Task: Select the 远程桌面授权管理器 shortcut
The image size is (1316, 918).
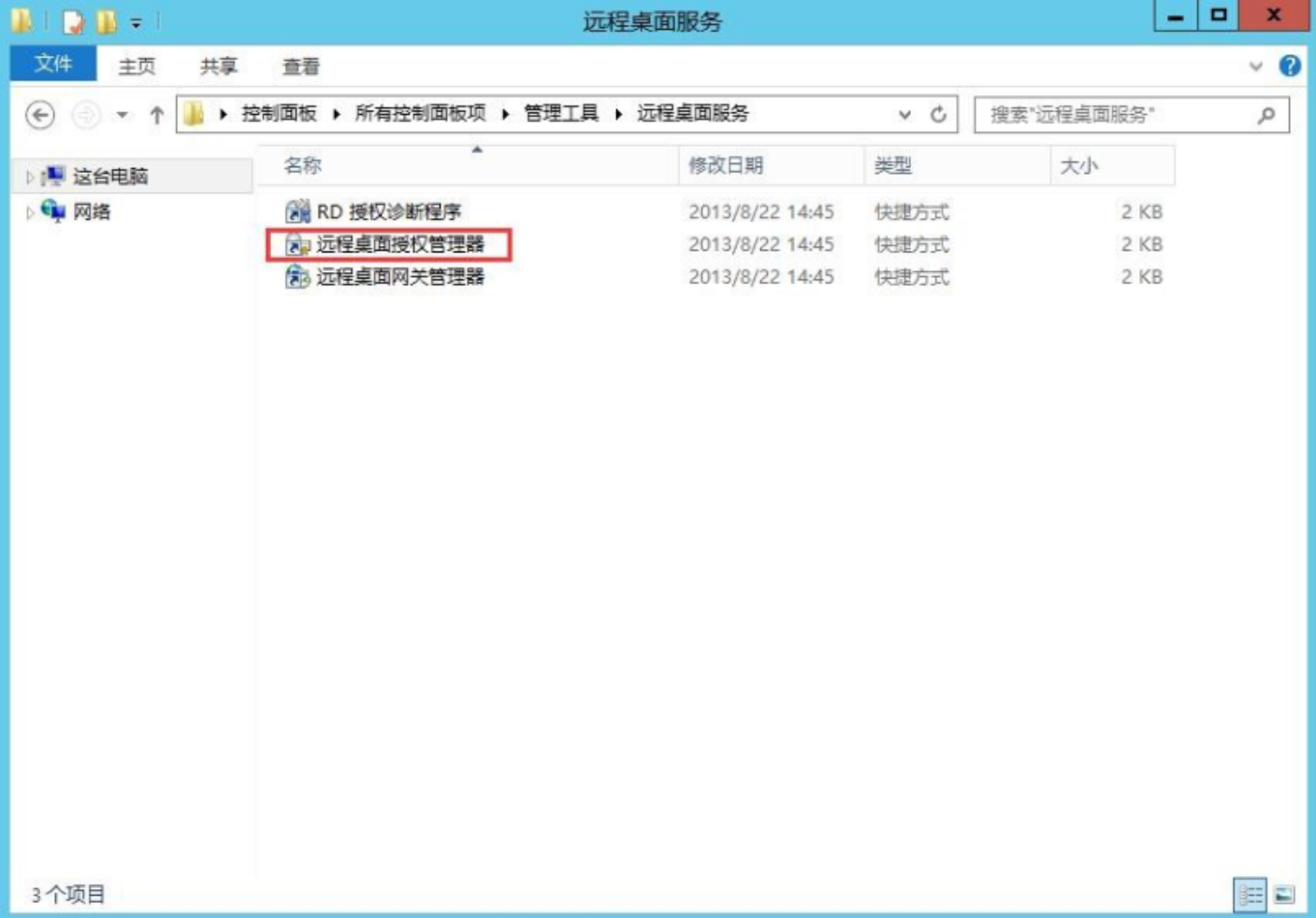Action: pyautogui.click(x=400, y=244)
